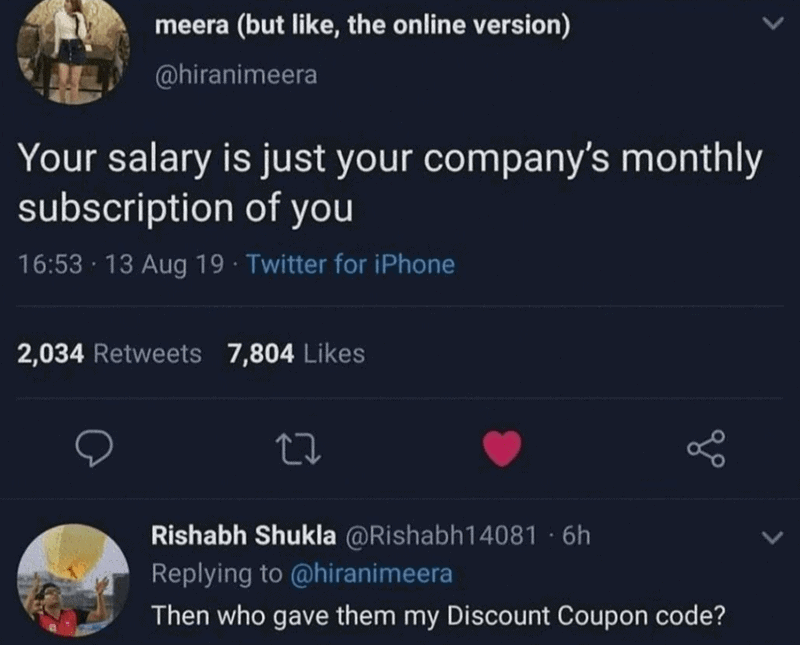View the 7,804 Likes list
The height and width of the screenshot is (645, 800).
coord(296,354)
